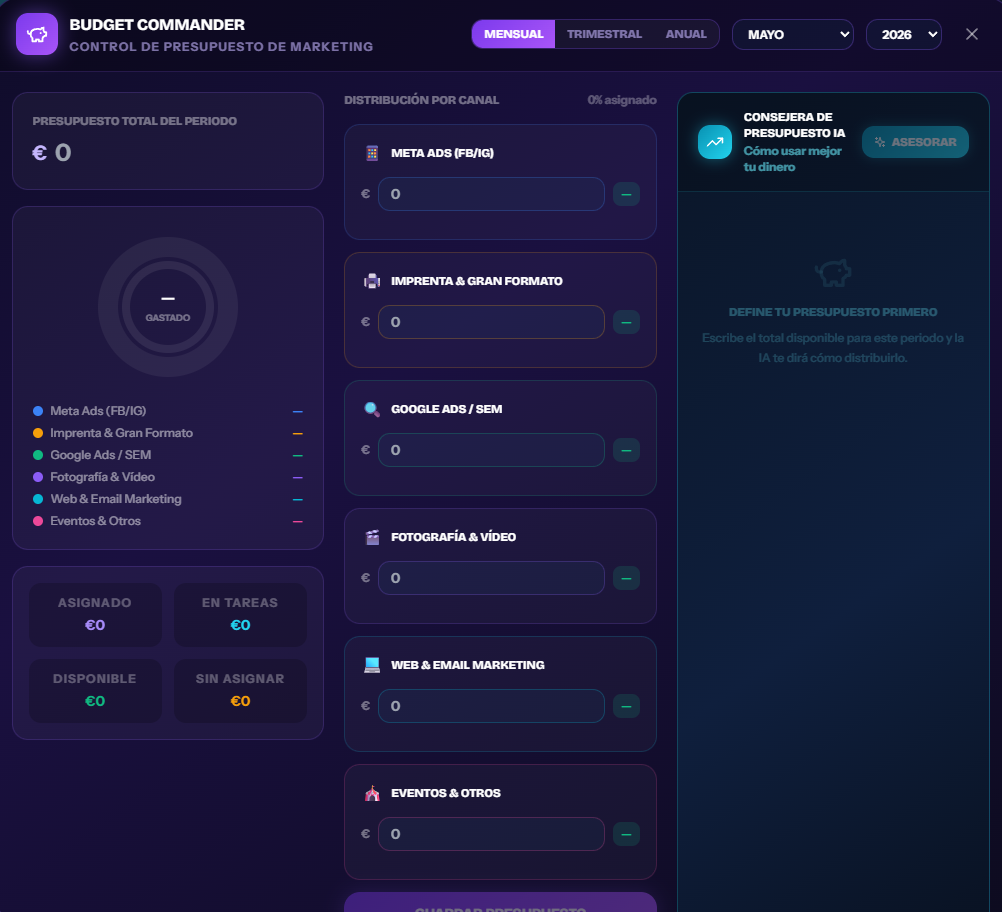Toggle the minus button beside Google Ads amount

pyautogui.click(x=626, y=450)
